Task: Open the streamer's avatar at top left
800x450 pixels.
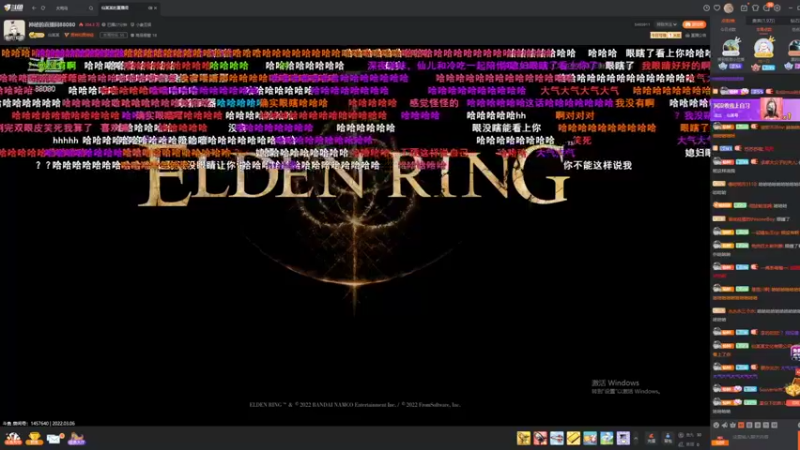Action: coord(14,31)
